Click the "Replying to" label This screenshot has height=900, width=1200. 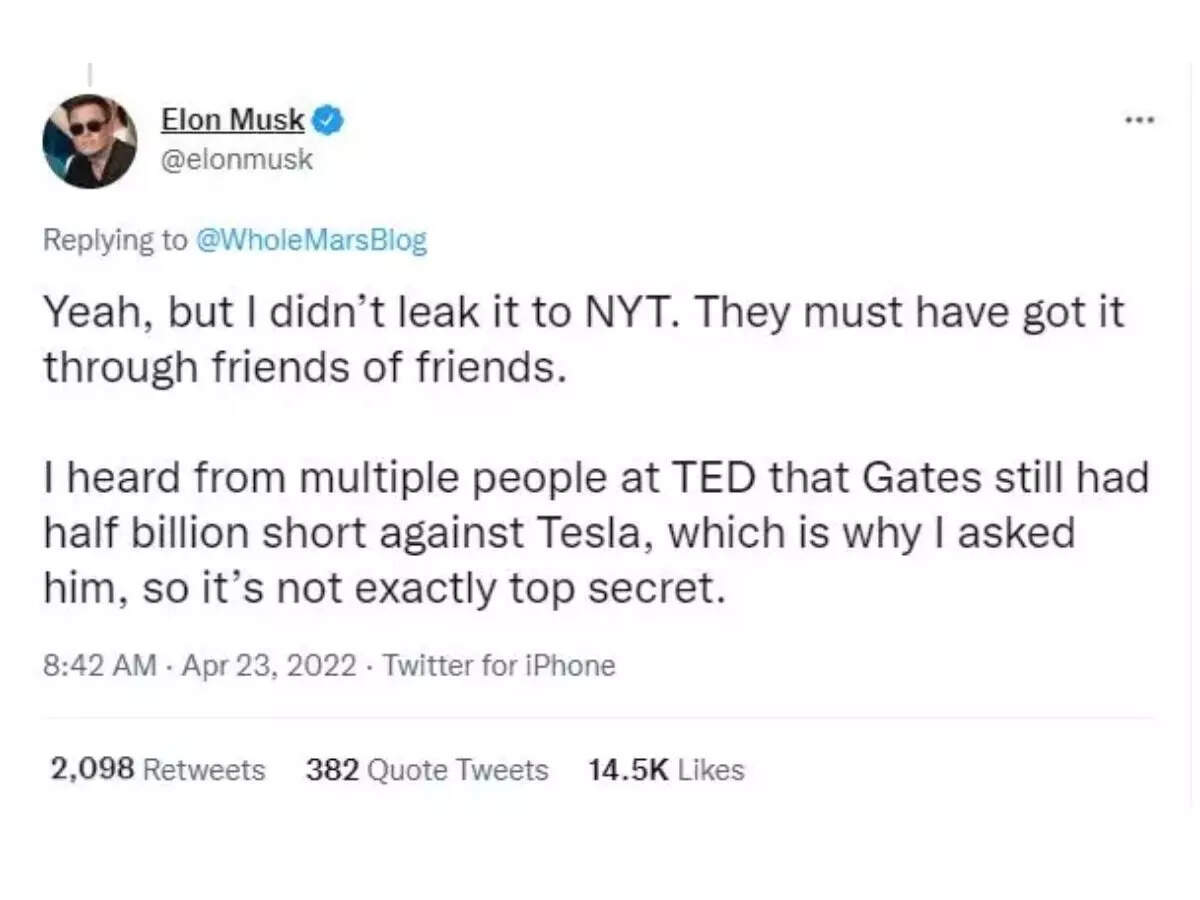point(114,241)
